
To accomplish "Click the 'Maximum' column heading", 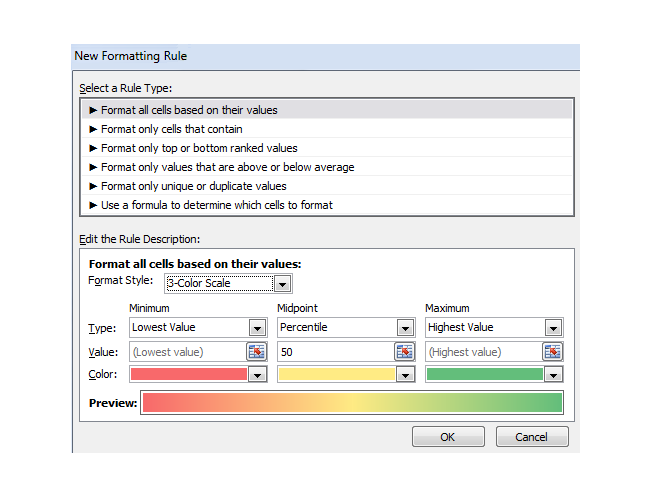I will (447, 308).
